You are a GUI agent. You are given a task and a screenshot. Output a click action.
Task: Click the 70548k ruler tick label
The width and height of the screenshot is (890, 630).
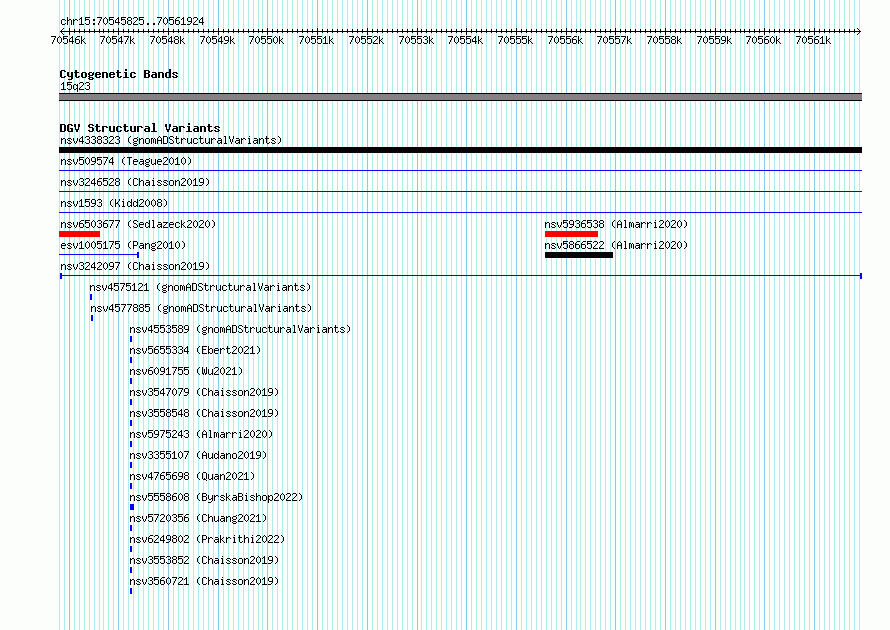point(167,40)
